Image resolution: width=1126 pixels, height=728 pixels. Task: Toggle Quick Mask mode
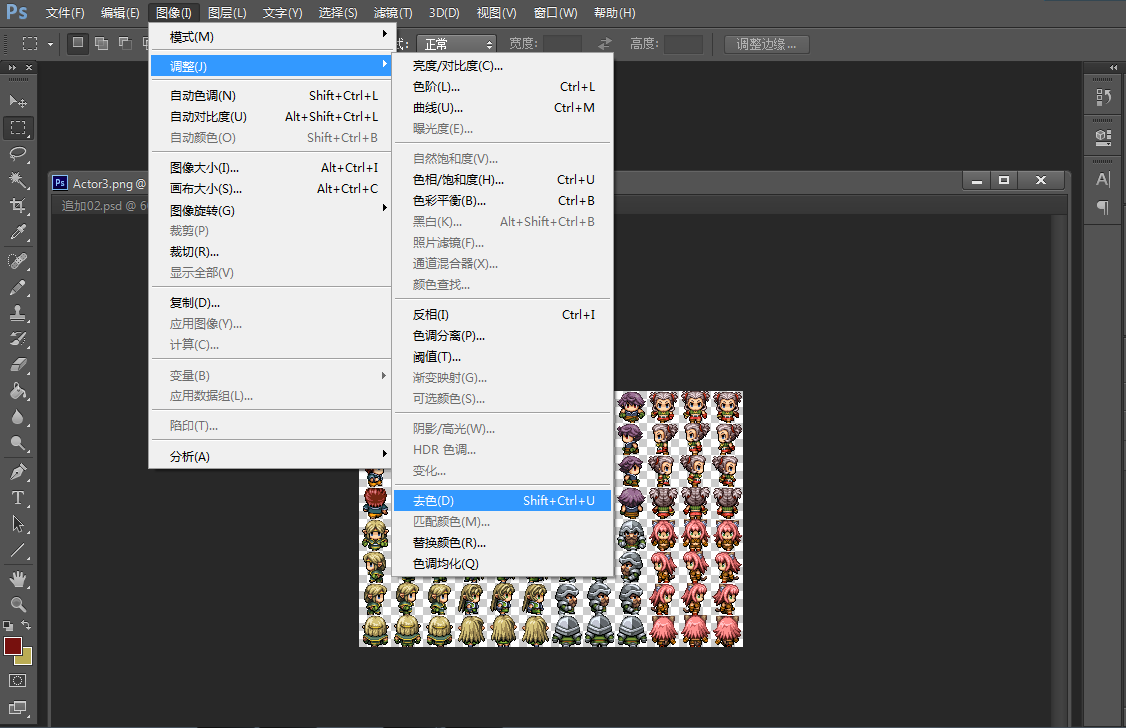click(x=18, y=681)
